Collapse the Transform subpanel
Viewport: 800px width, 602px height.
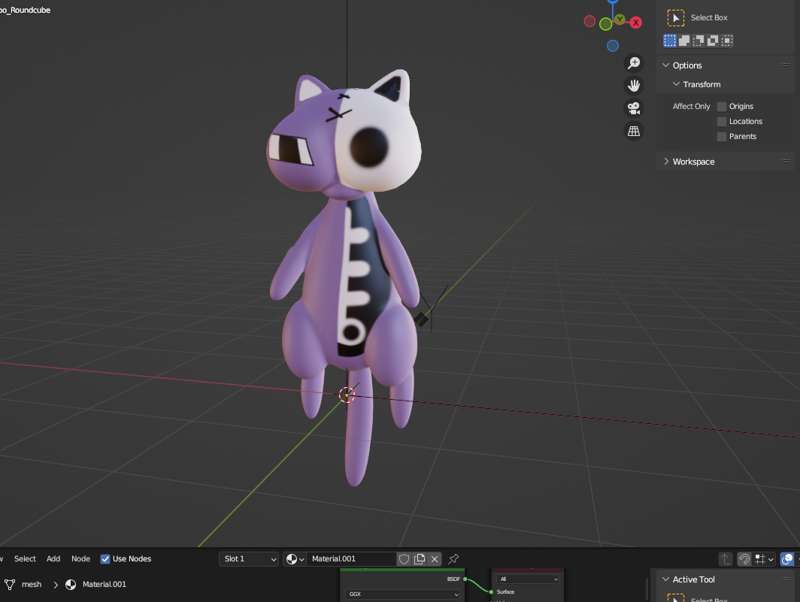point(676,84)
